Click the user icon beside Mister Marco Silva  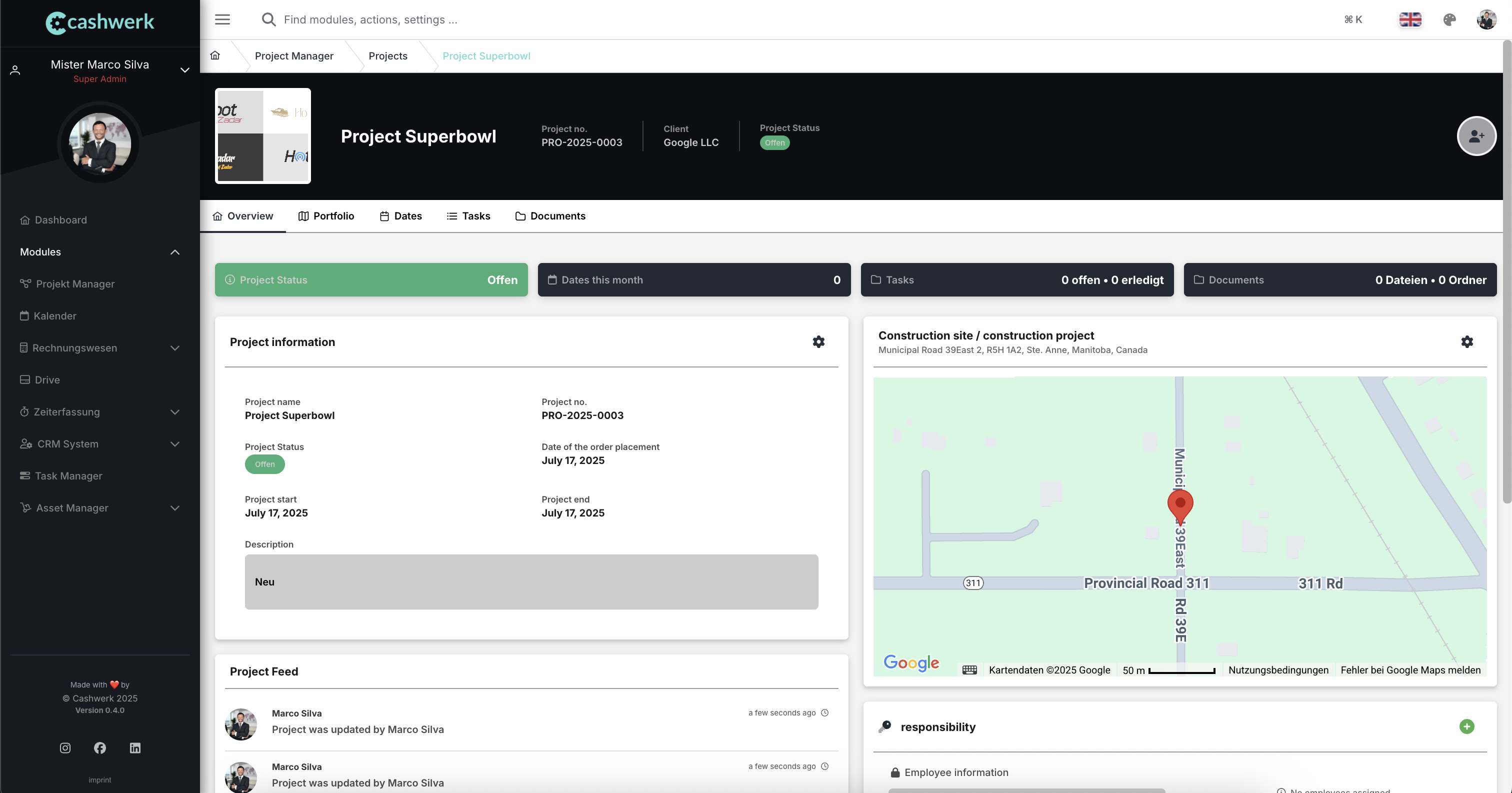tap(15, 70)
